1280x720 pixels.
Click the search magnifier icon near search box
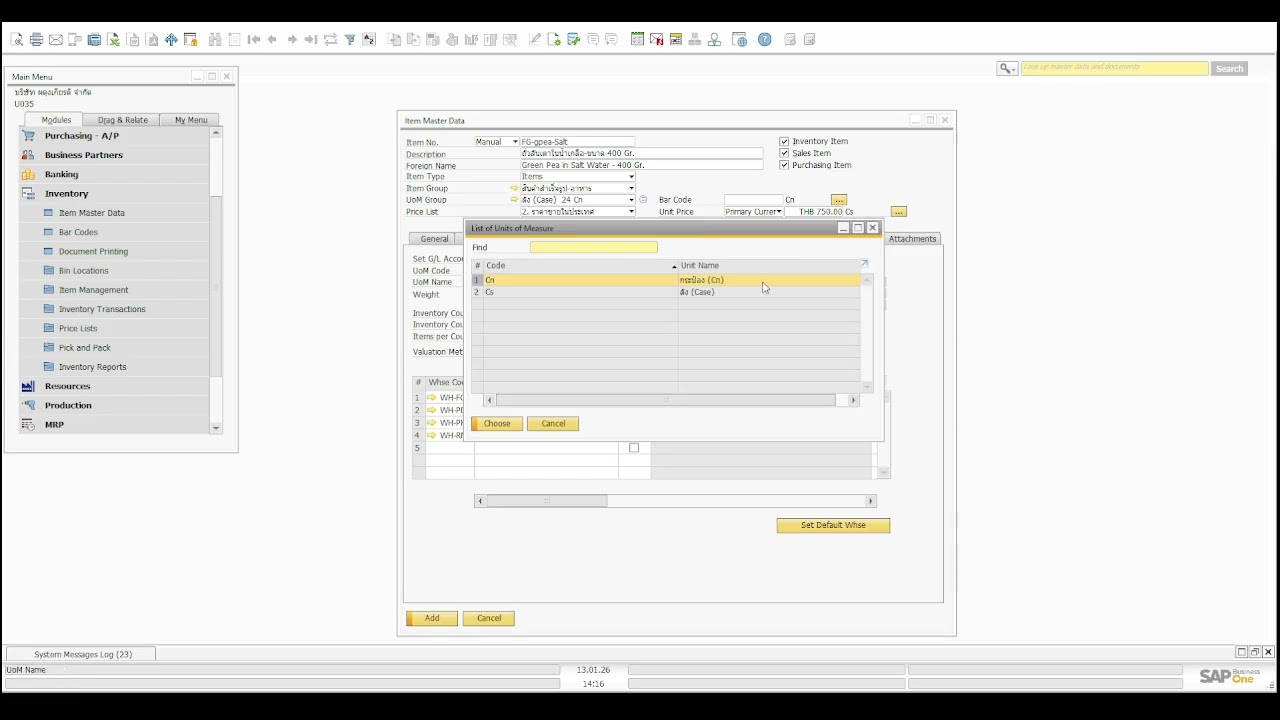point(1007,68)
